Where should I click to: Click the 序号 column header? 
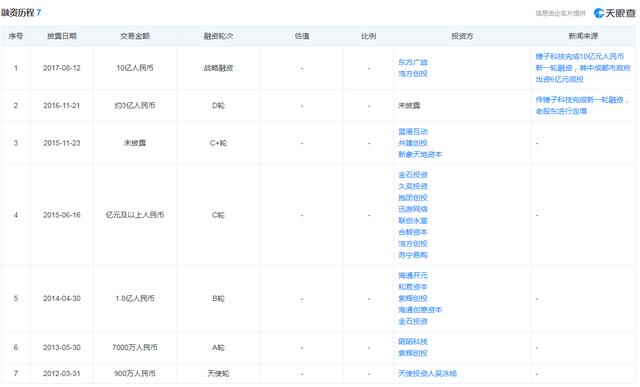(16, 36)
